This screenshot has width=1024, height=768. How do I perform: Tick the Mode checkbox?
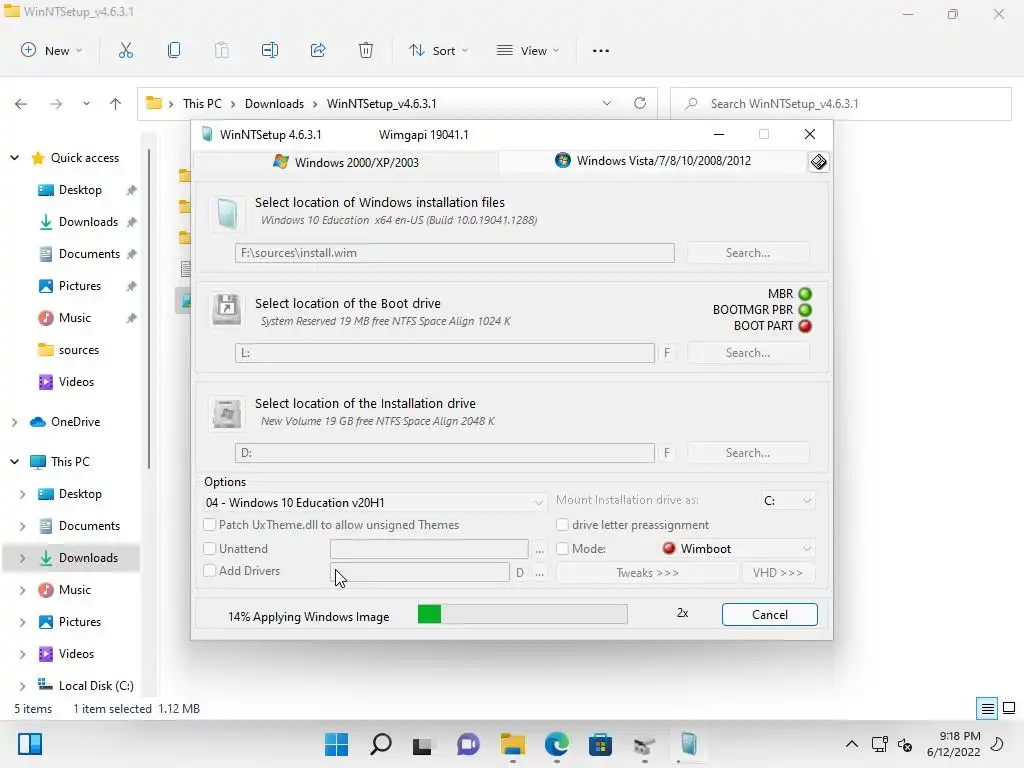point(562,549)
